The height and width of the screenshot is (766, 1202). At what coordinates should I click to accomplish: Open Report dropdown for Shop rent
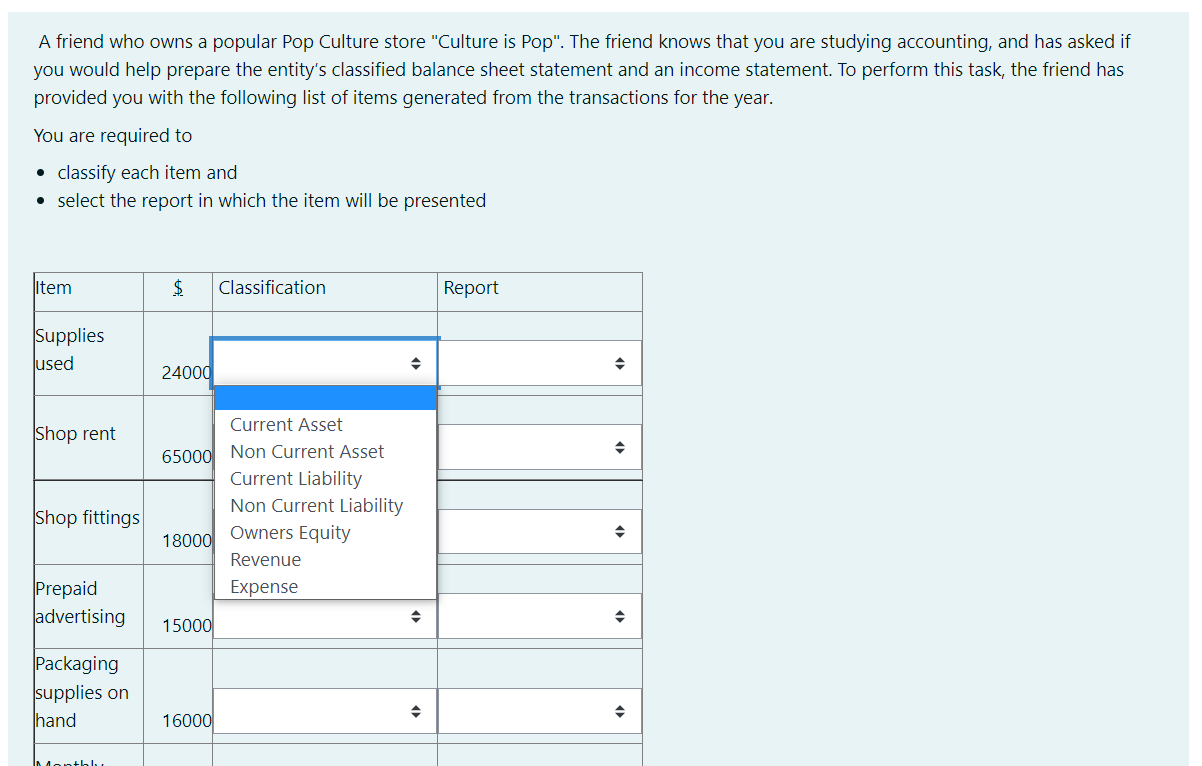pyautogui.click(x=540, y=447)
